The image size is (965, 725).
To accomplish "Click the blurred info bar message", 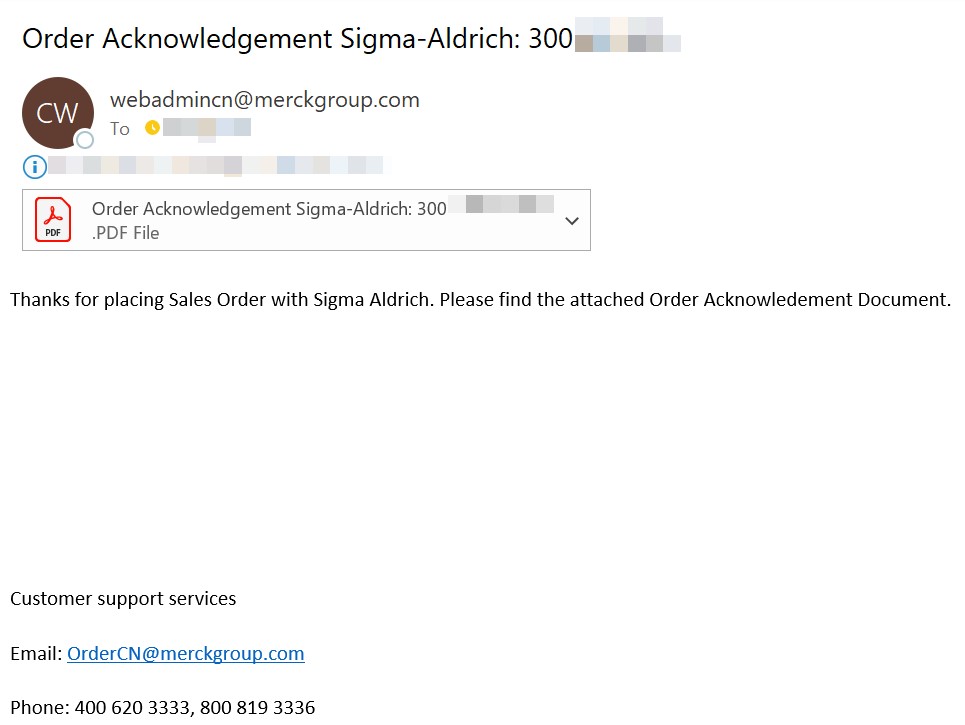I will click(x=215, y=166).
